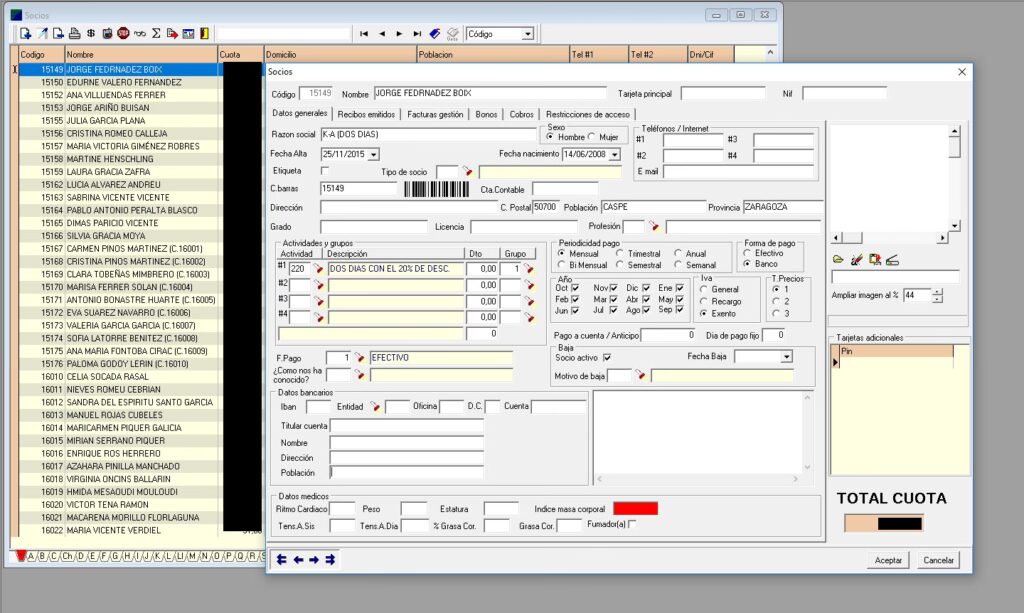Select the Mujer radio button

pyautogui.click(x=592, y=137)
